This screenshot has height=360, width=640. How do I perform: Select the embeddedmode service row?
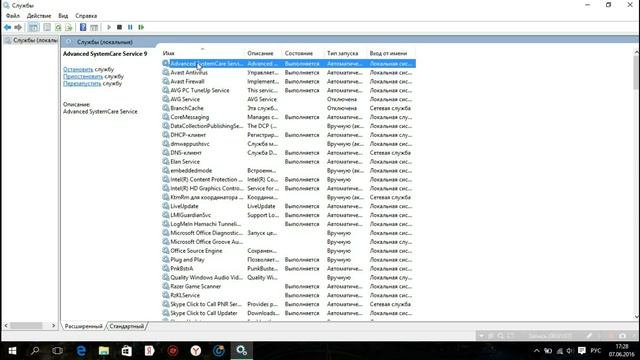pyautogui.click(x=289, y=171)
